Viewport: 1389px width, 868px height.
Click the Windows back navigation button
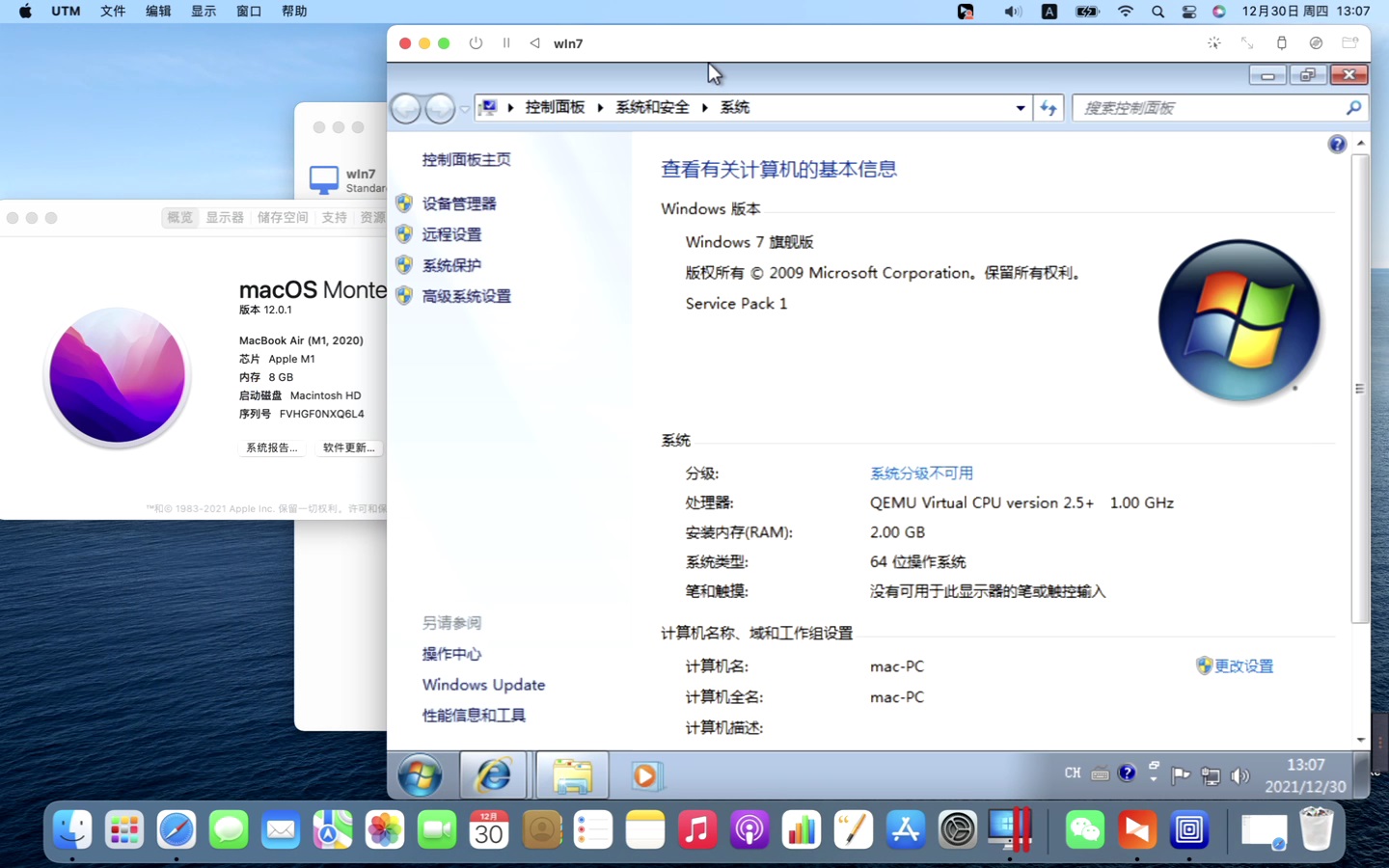pyautogui.click(x=406, y=108)
